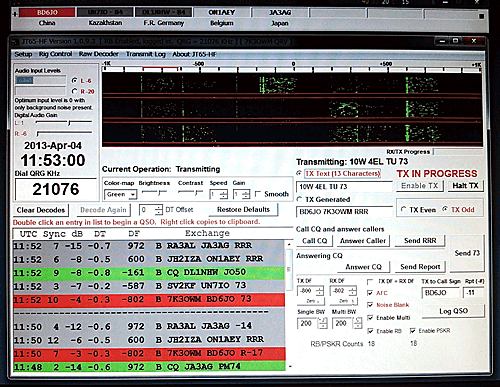Click the Answer Caller button
Image resolution: width=500 pixels, height=387 pixels.
(363, 241)
